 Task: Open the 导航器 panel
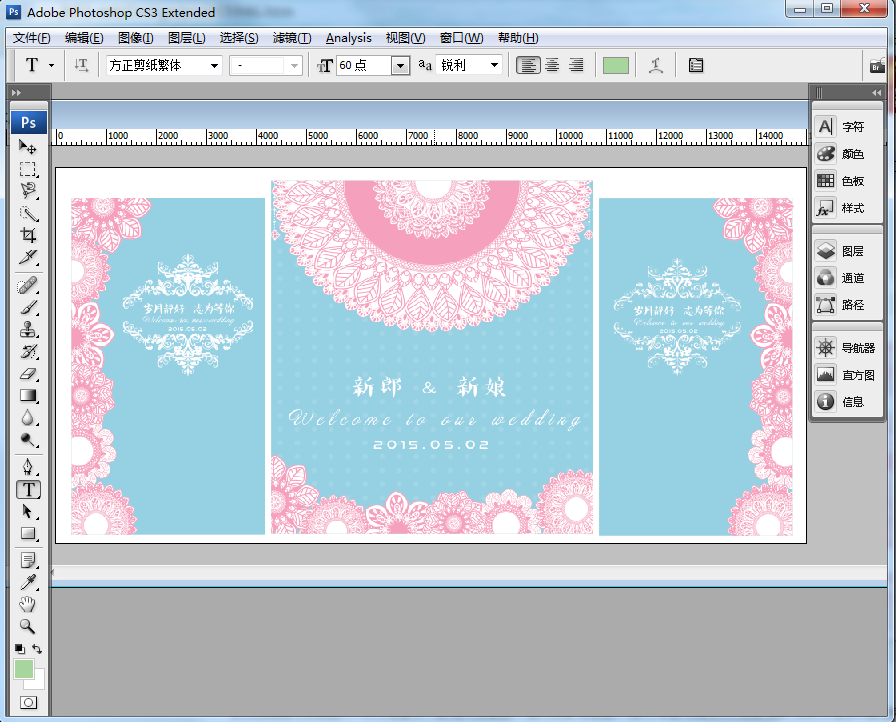pos(847,347)
